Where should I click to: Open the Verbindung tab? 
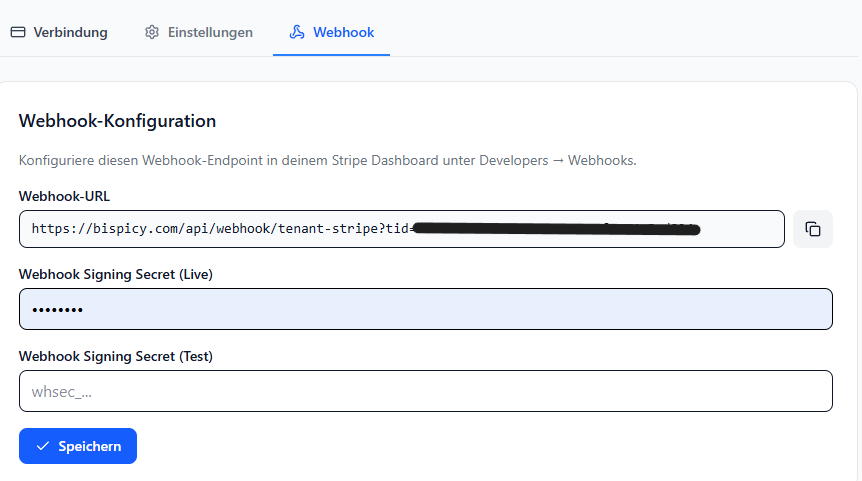[59, 32]
